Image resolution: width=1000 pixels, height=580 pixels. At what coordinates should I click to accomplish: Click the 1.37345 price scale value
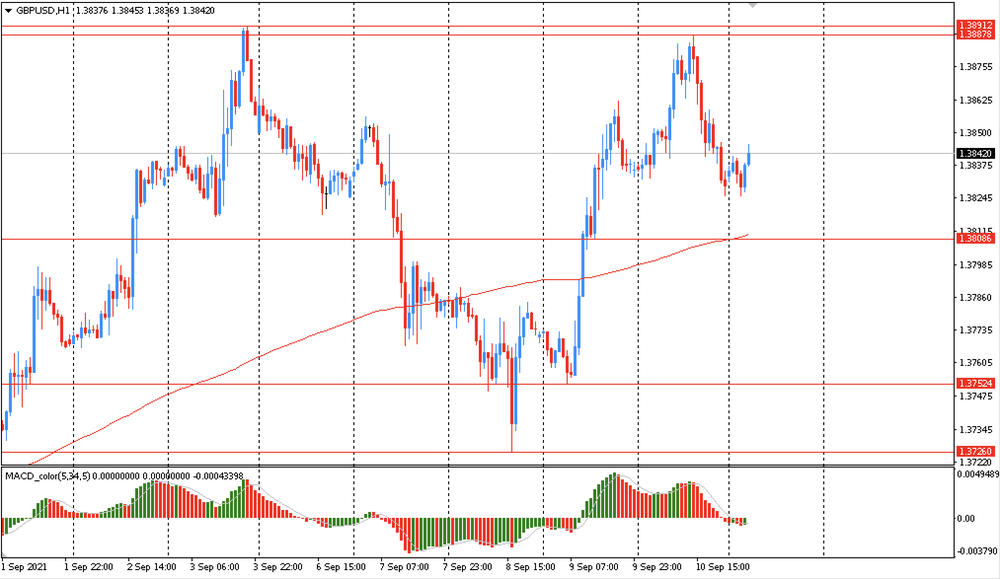pos(976,429)
